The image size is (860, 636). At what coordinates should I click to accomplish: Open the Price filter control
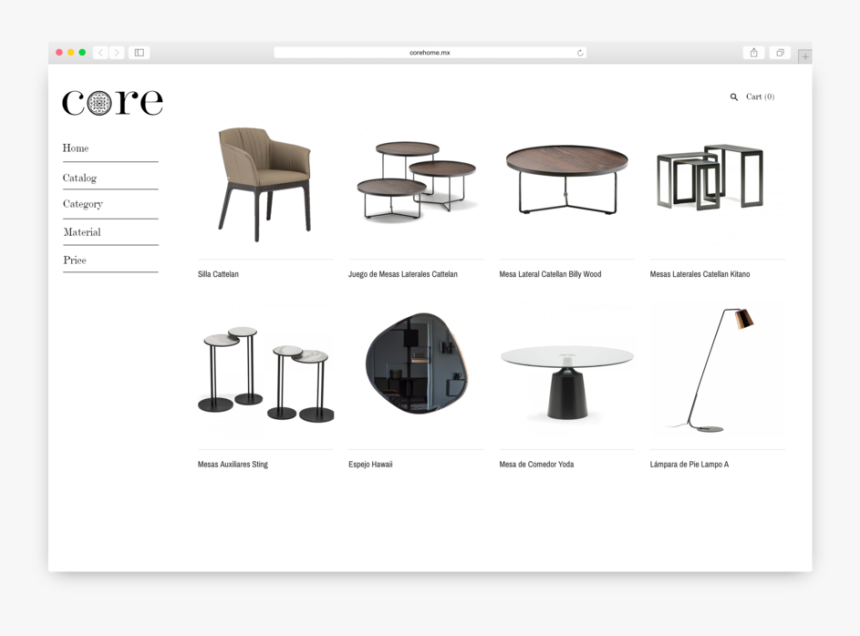pos(73,260)
